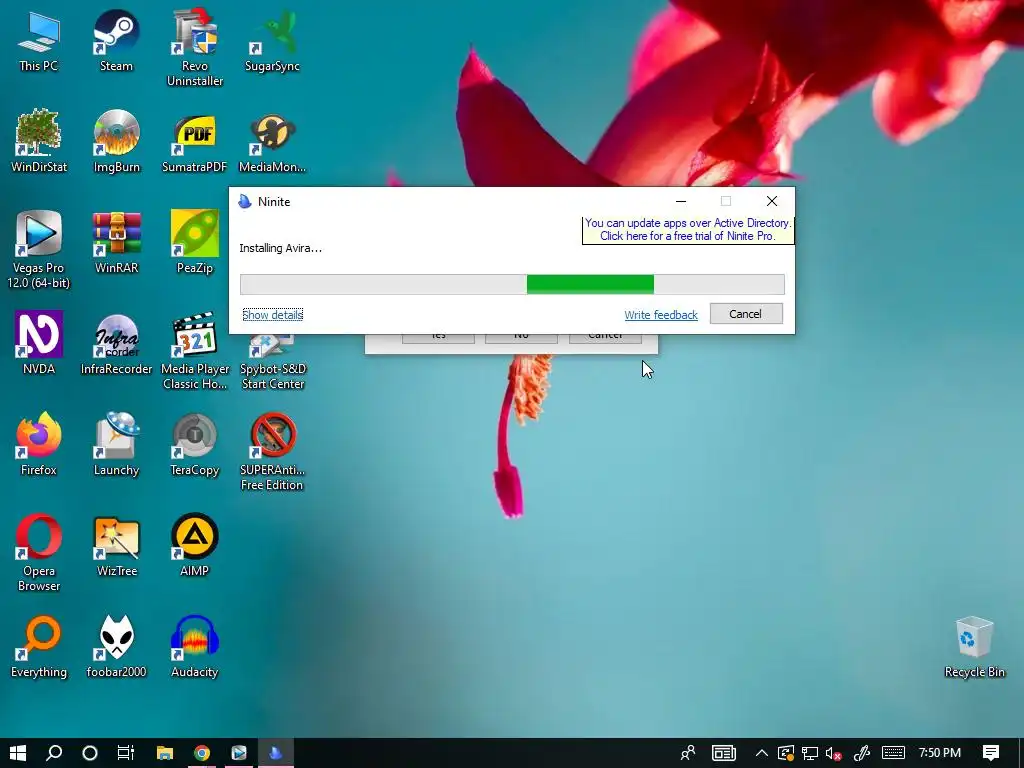The image size is (1024, 768).
Task: Select the Steam desktop shortcut
Action: [116, 40]
